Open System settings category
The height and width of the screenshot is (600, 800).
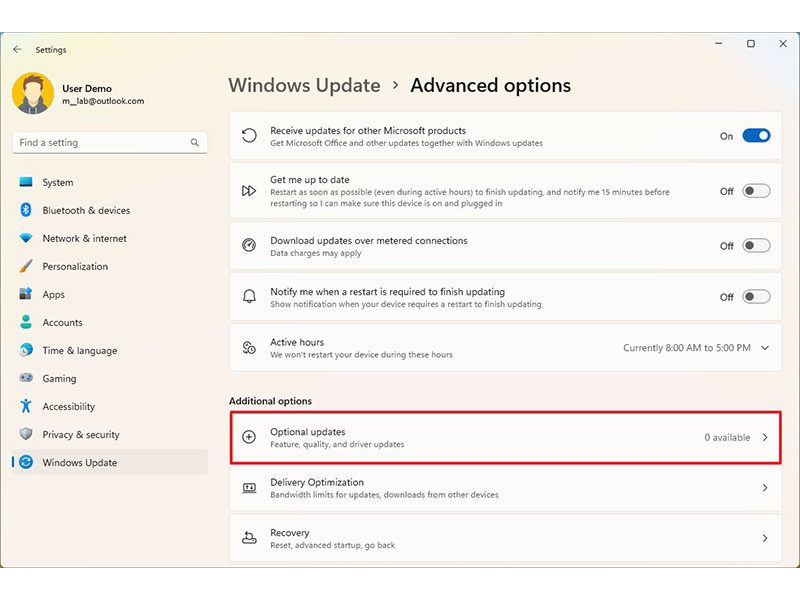click(110, 182)
